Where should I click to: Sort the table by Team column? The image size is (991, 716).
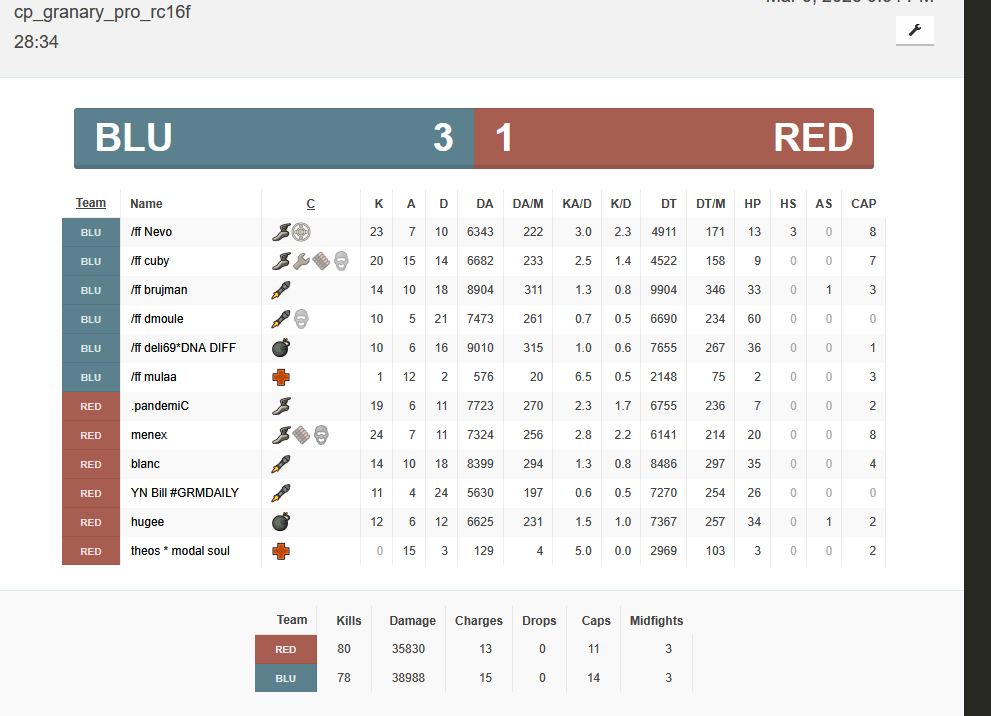(x=91, y=203)
